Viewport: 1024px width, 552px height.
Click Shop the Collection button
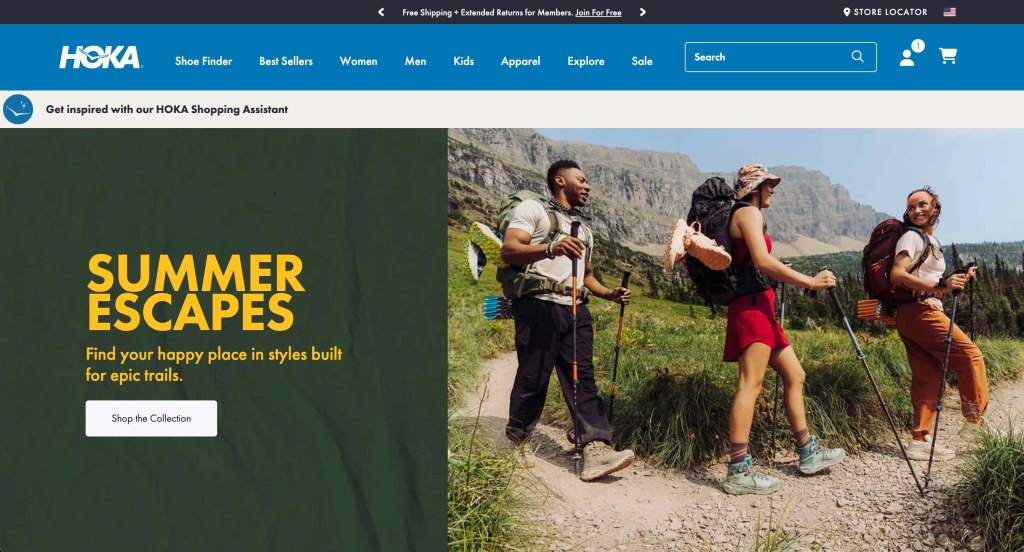[151, 418]
